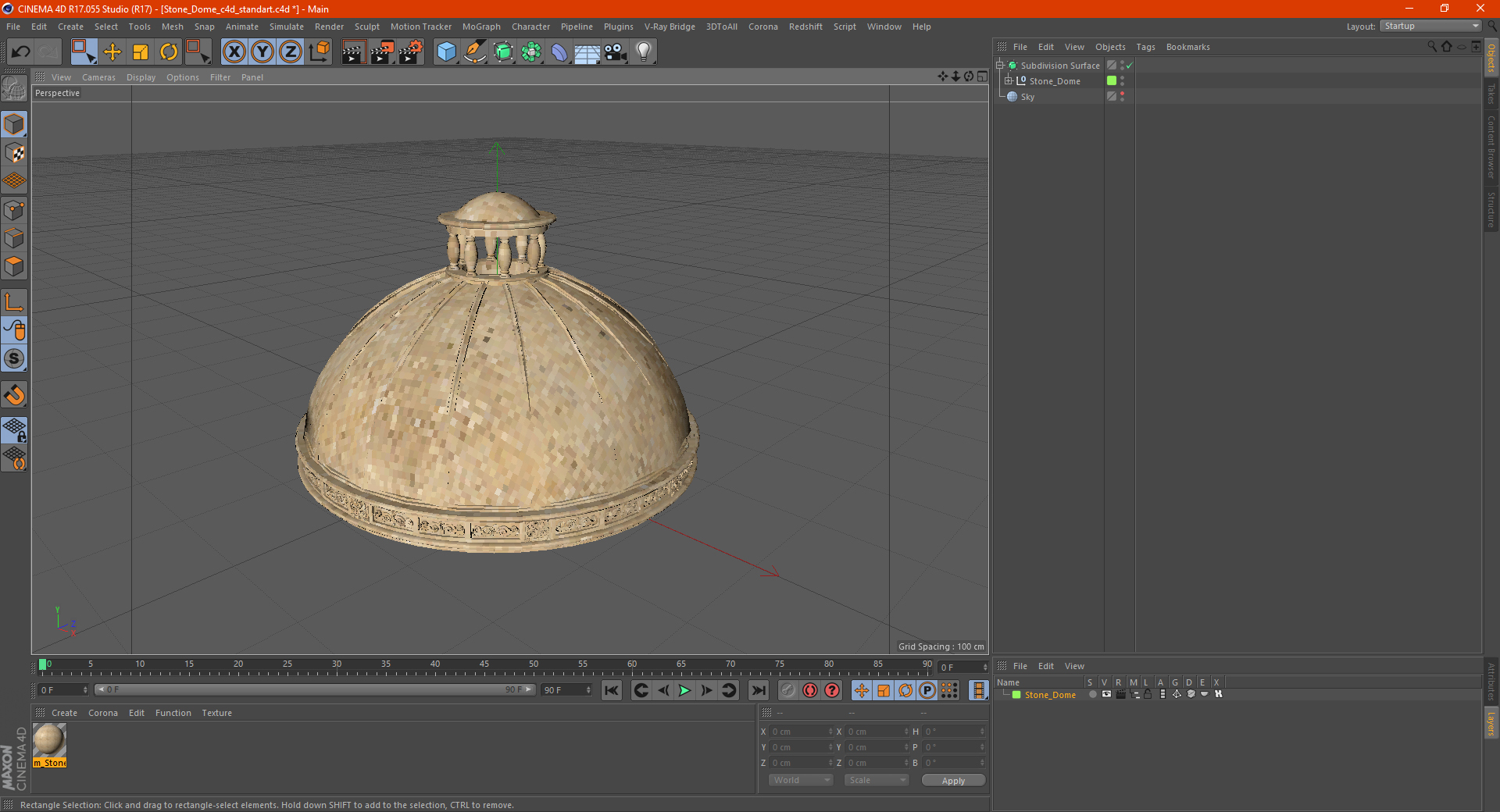Click Stone_Dome green layer color swatch
1500x812 pixels.
point(1016,695)
